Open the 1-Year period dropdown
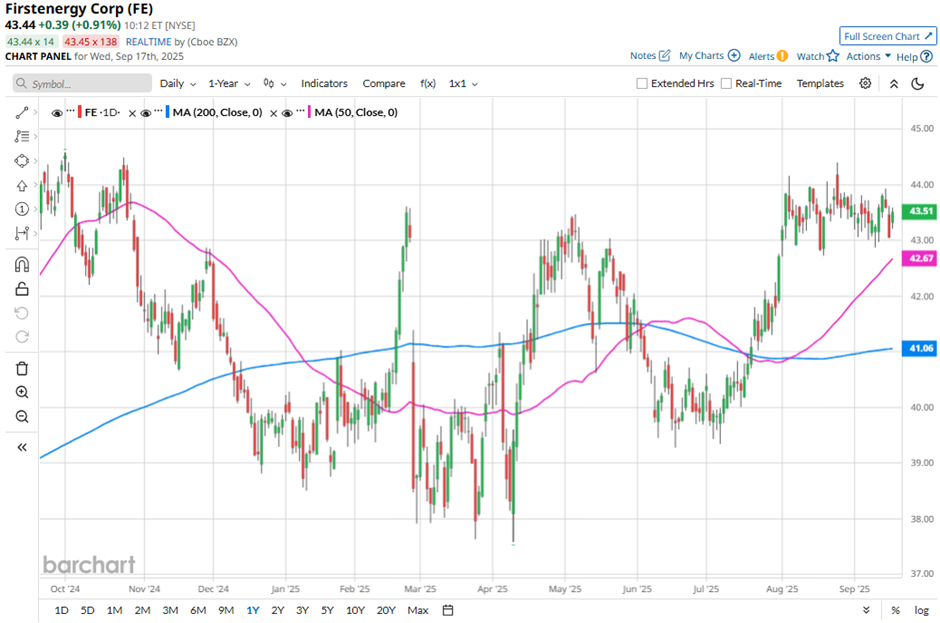 click(x=229, y=84)
